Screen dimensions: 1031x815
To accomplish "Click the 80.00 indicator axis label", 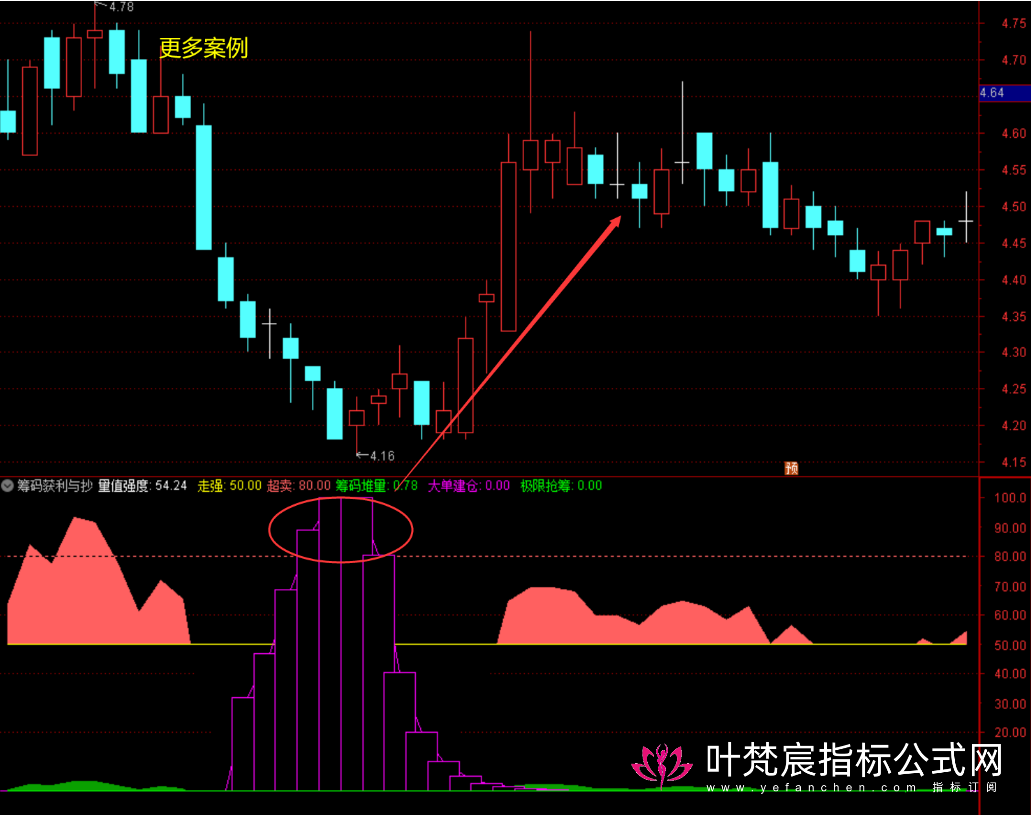I will click(x=1010, y=556).
